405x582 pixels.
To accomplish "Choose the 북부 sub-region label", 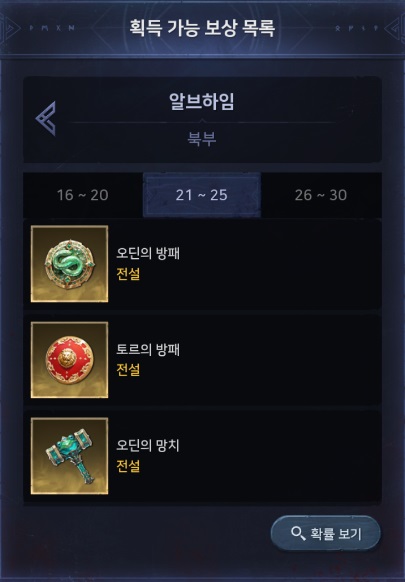I will pyautogui.click(x=202, y=138).
